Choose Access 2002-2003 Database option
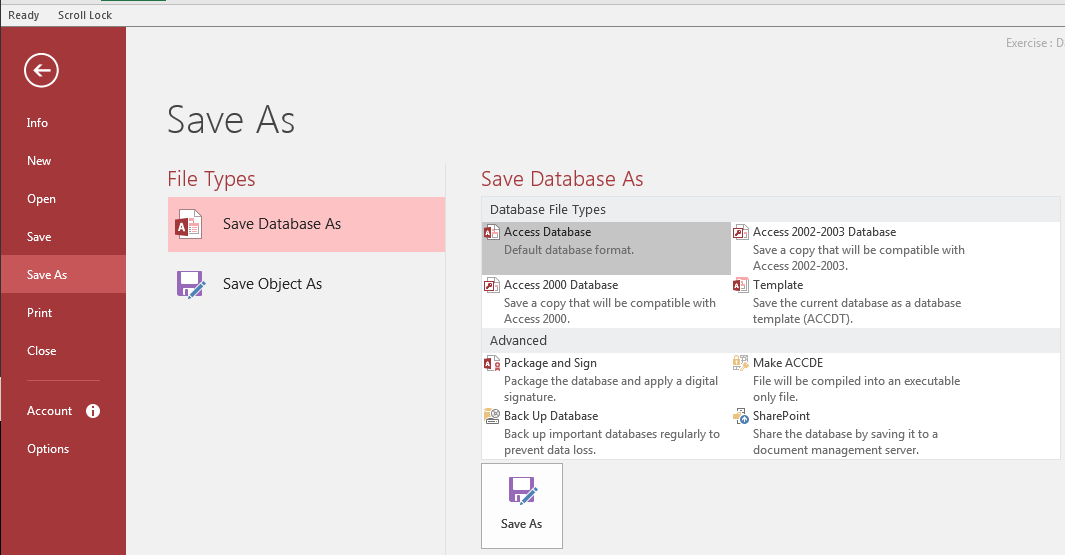Image resolution: width=1065 pixels, height=555 pixels. (x=854, y=249)
